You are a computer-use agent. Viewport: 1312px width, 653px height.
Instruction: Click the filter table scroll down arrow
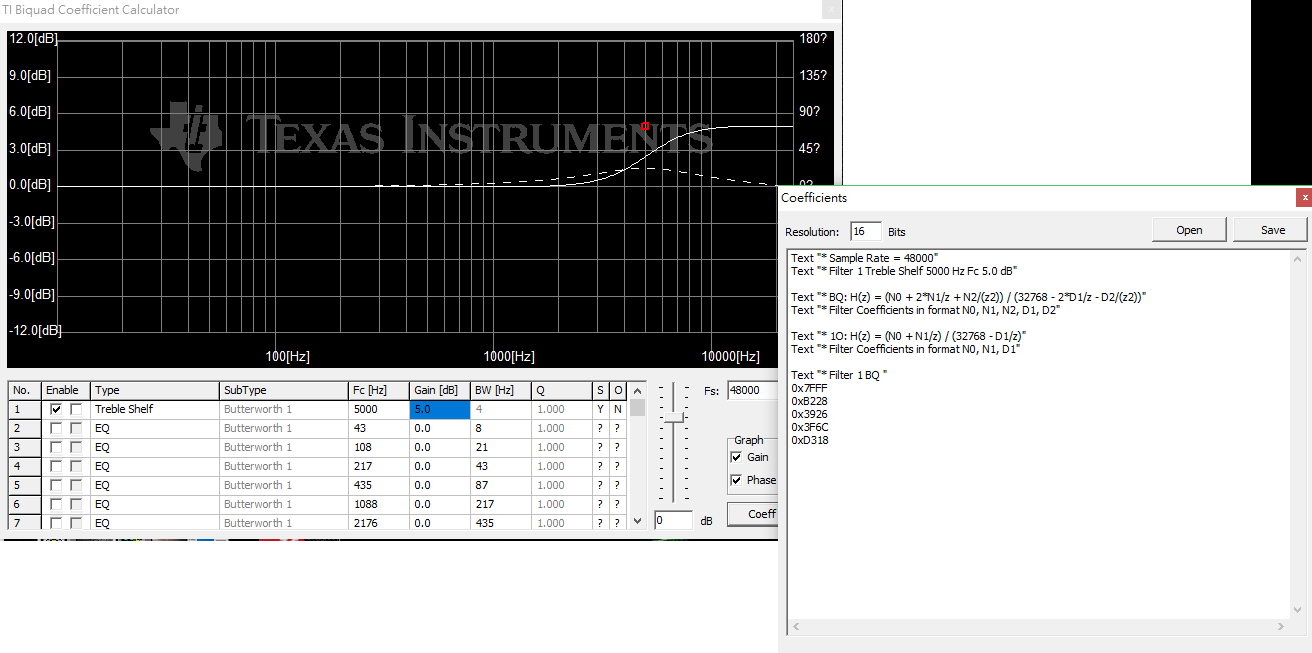point(638,521)
